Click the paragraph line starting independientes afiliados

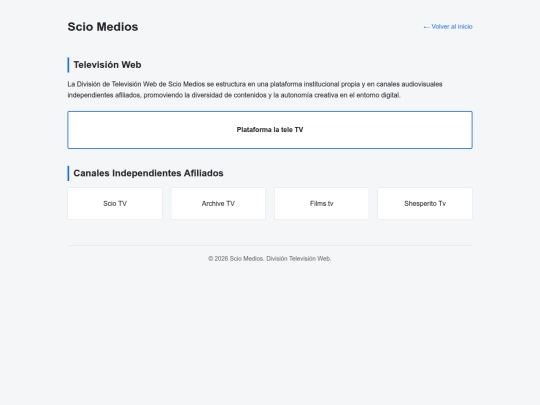[x=234, y=95]
